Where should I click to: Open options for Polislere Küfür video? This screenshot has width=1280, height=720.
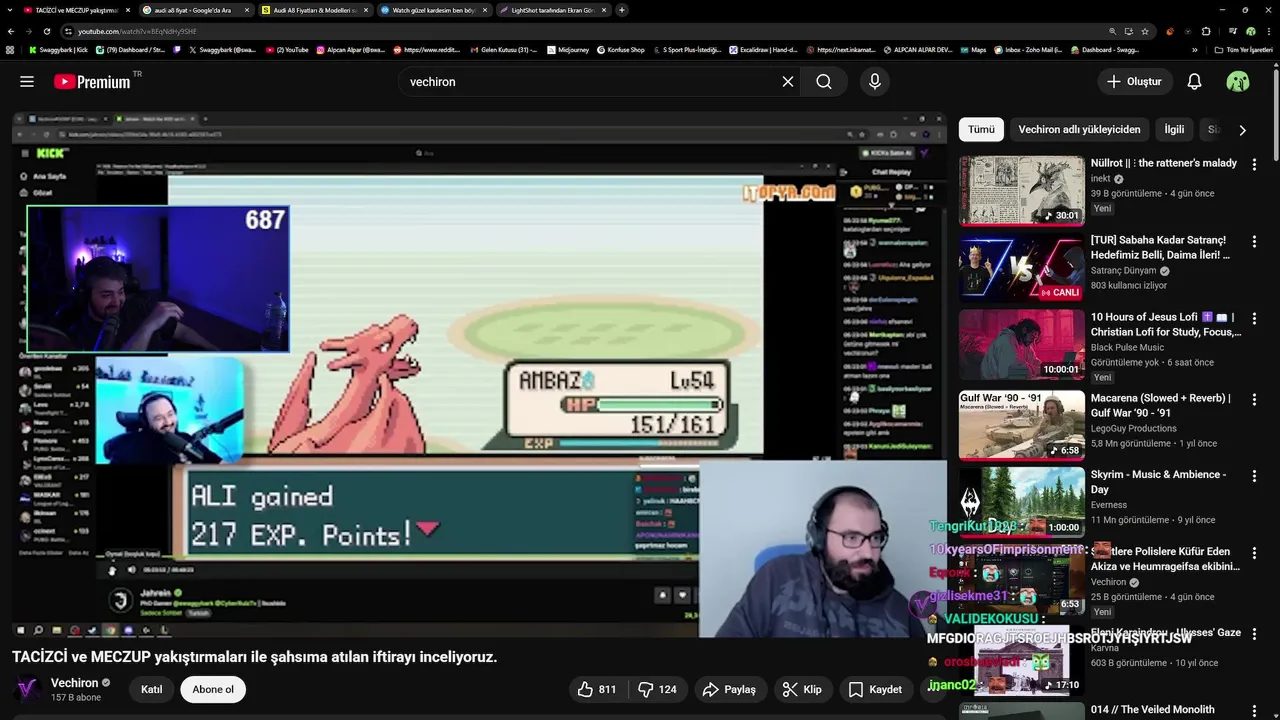[x=1254, y=552]
